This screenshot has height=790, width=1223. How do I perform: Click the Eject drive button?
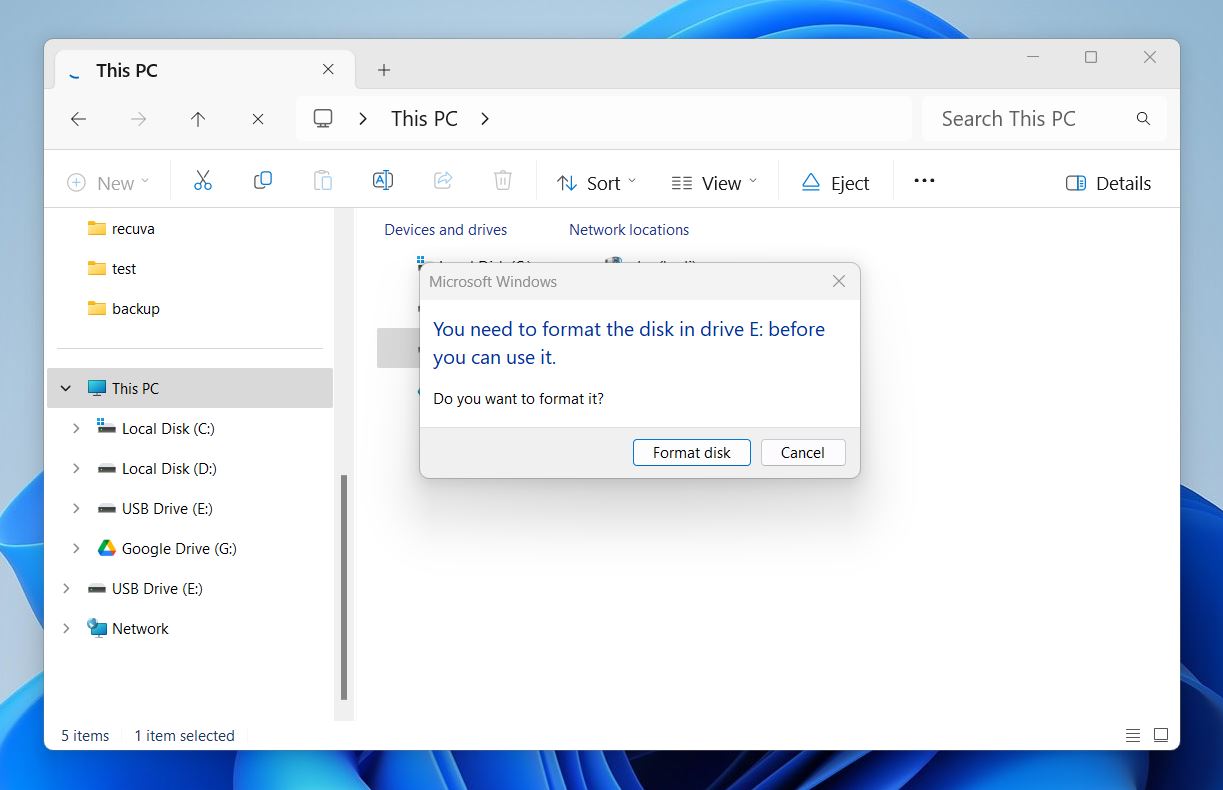(x=835, y=183)
